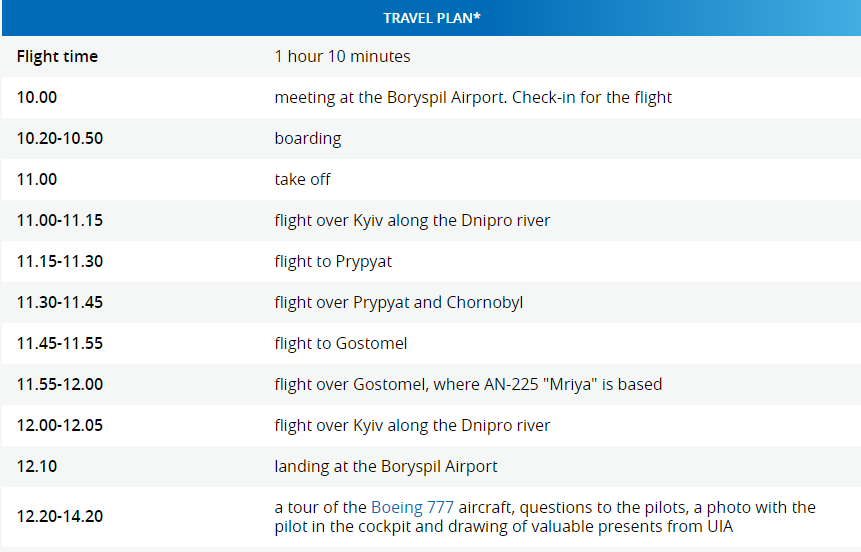Click the 'flight to Gostomel' entry

tap(341, 344)
